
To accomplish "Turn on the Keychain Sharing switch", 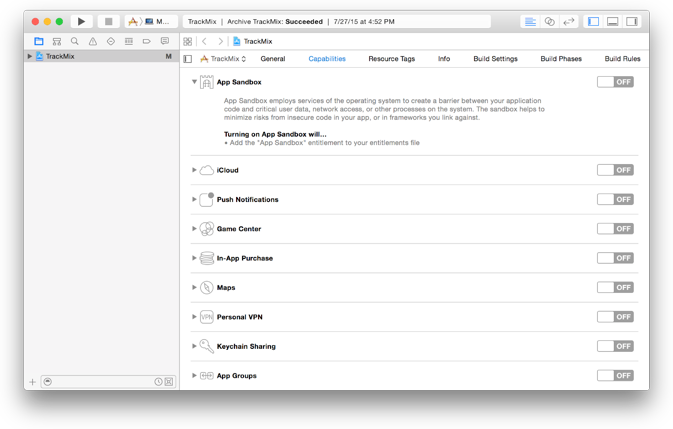I will click(x=615, y=346).
